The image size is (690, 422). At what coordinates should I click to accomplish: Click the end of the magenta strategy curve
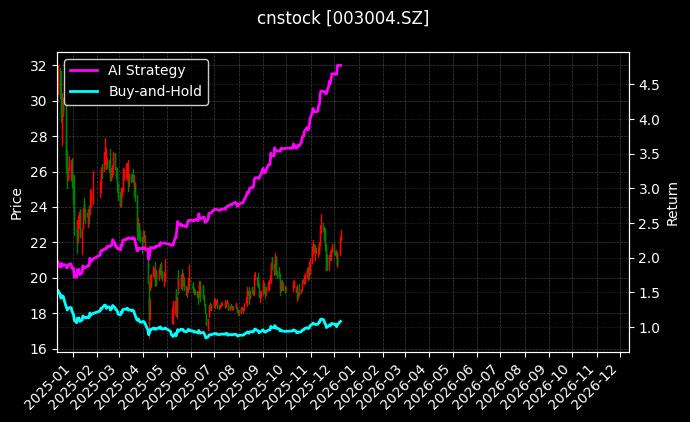[341, 65]
